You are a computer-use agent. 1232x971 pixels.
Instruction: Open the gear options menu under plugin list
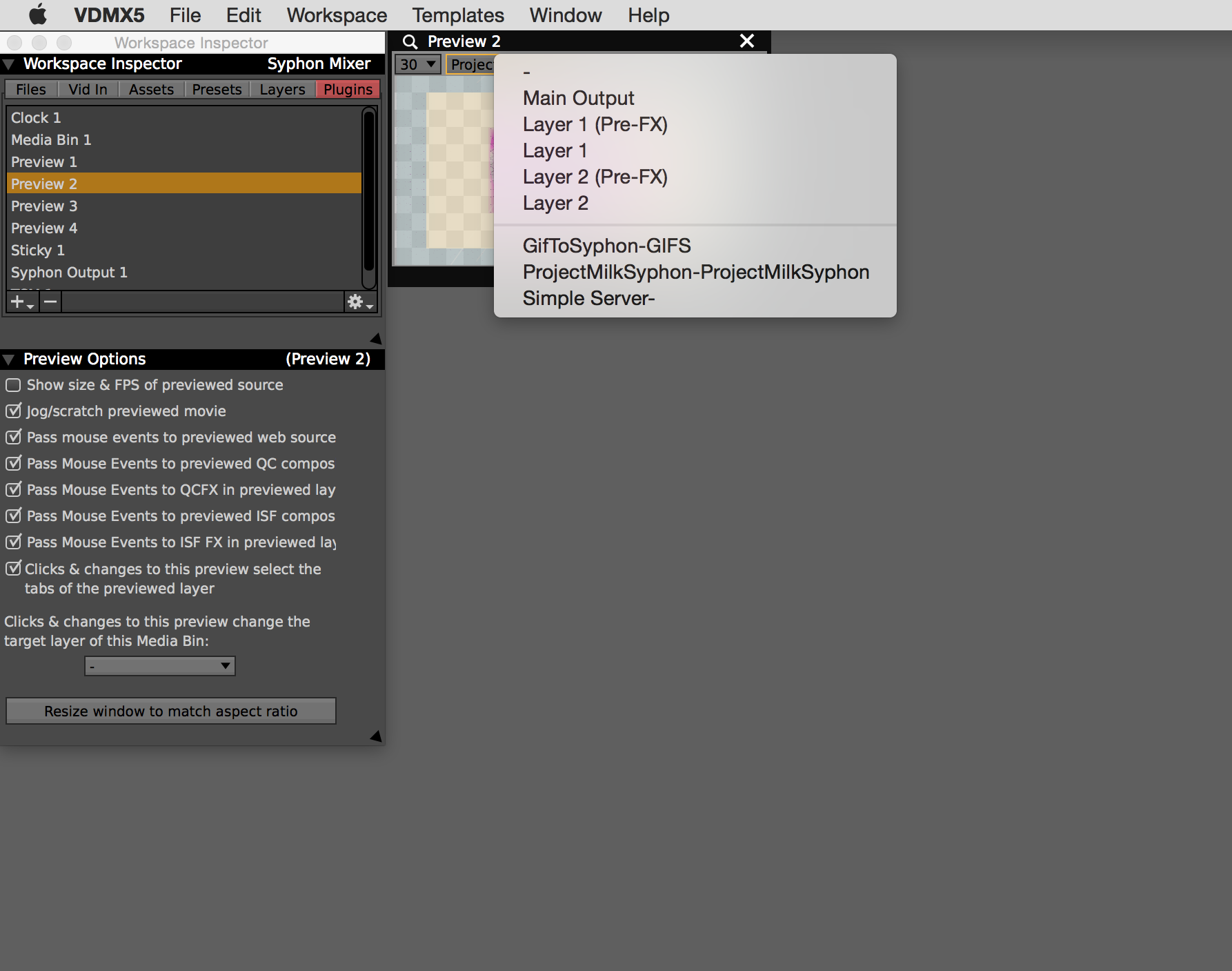click(x=359, y=302)
